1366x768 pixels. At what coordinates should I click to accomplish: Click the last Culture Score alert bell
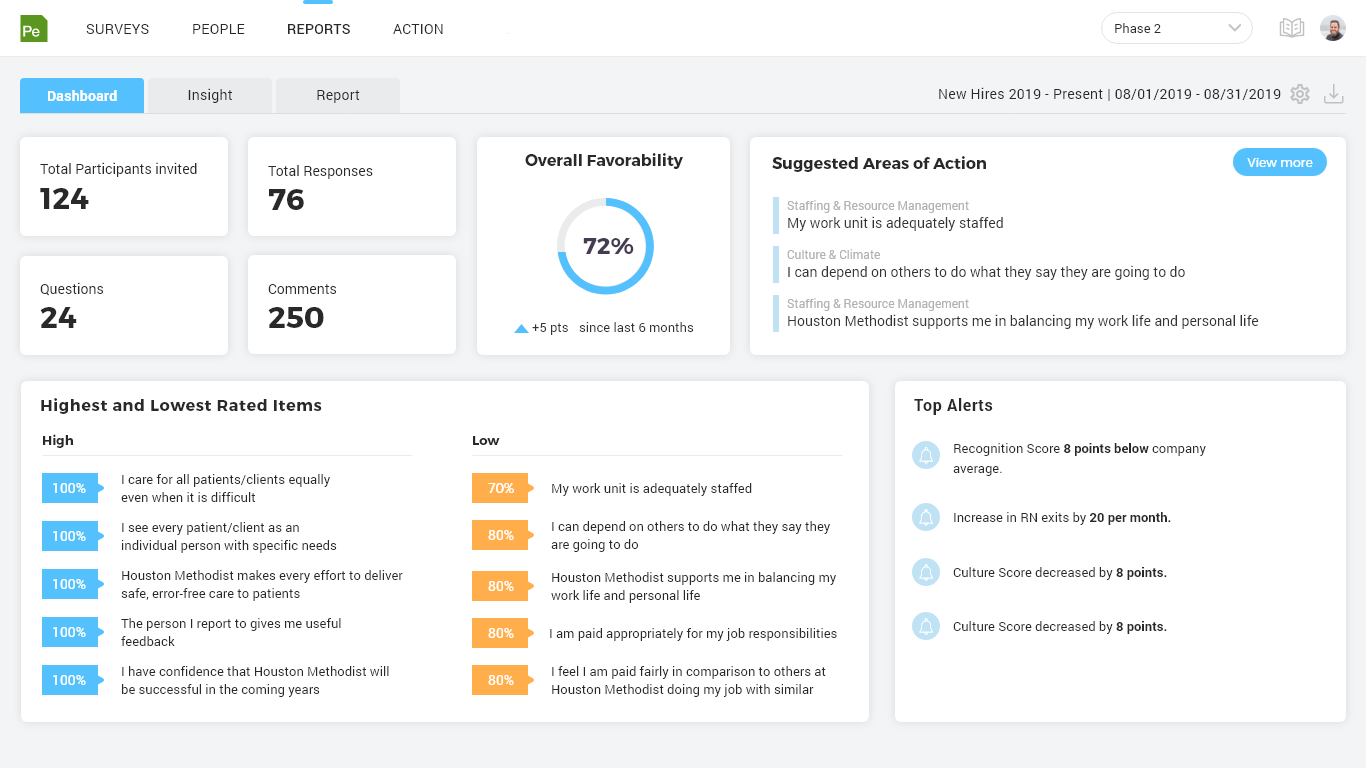pyautogui.click(x=926, y=627)
